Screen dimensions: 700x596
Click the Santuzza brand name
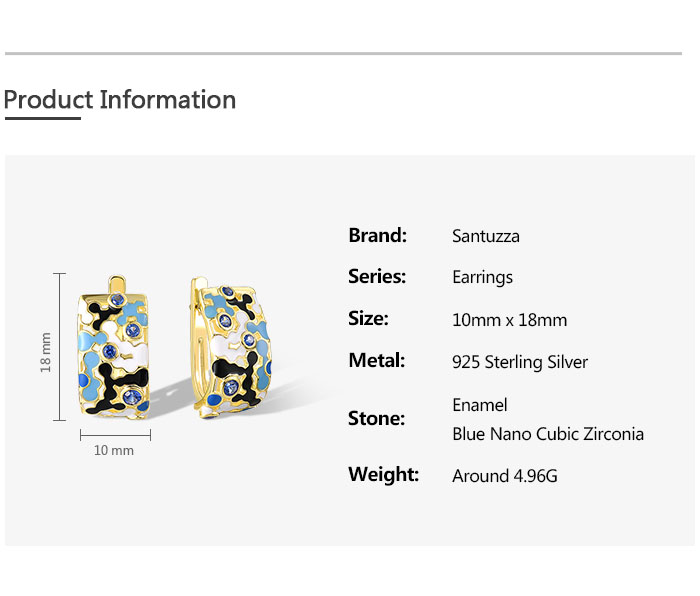tap(486, 237)
